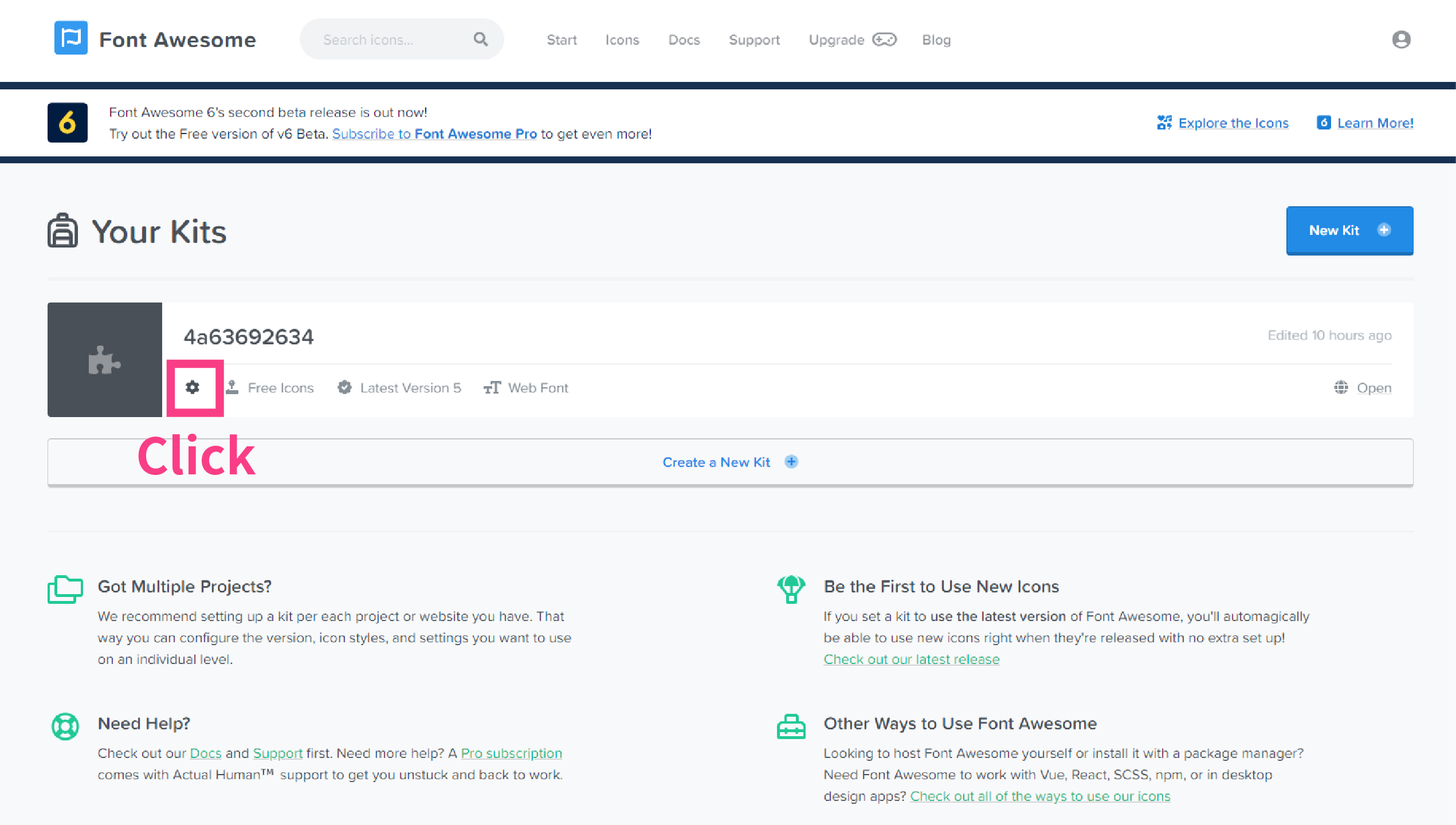Screen dimensions: 1456x825
Task: Click the Font Awesome 6 badge
Action: pos(68,123)
